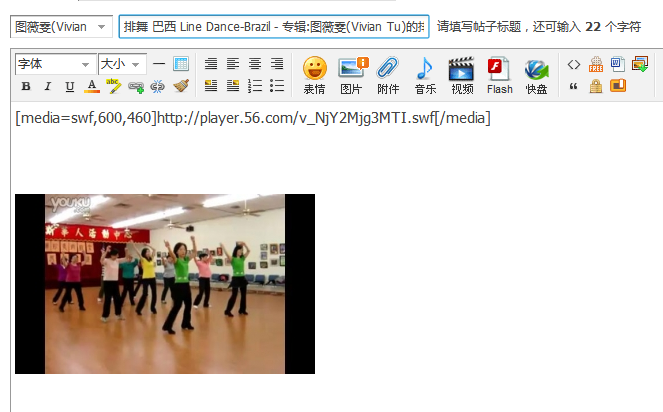Viewport: 663px width, 412px height.
Task: Insert a horizontal rule line
Action: click(159, 64)
